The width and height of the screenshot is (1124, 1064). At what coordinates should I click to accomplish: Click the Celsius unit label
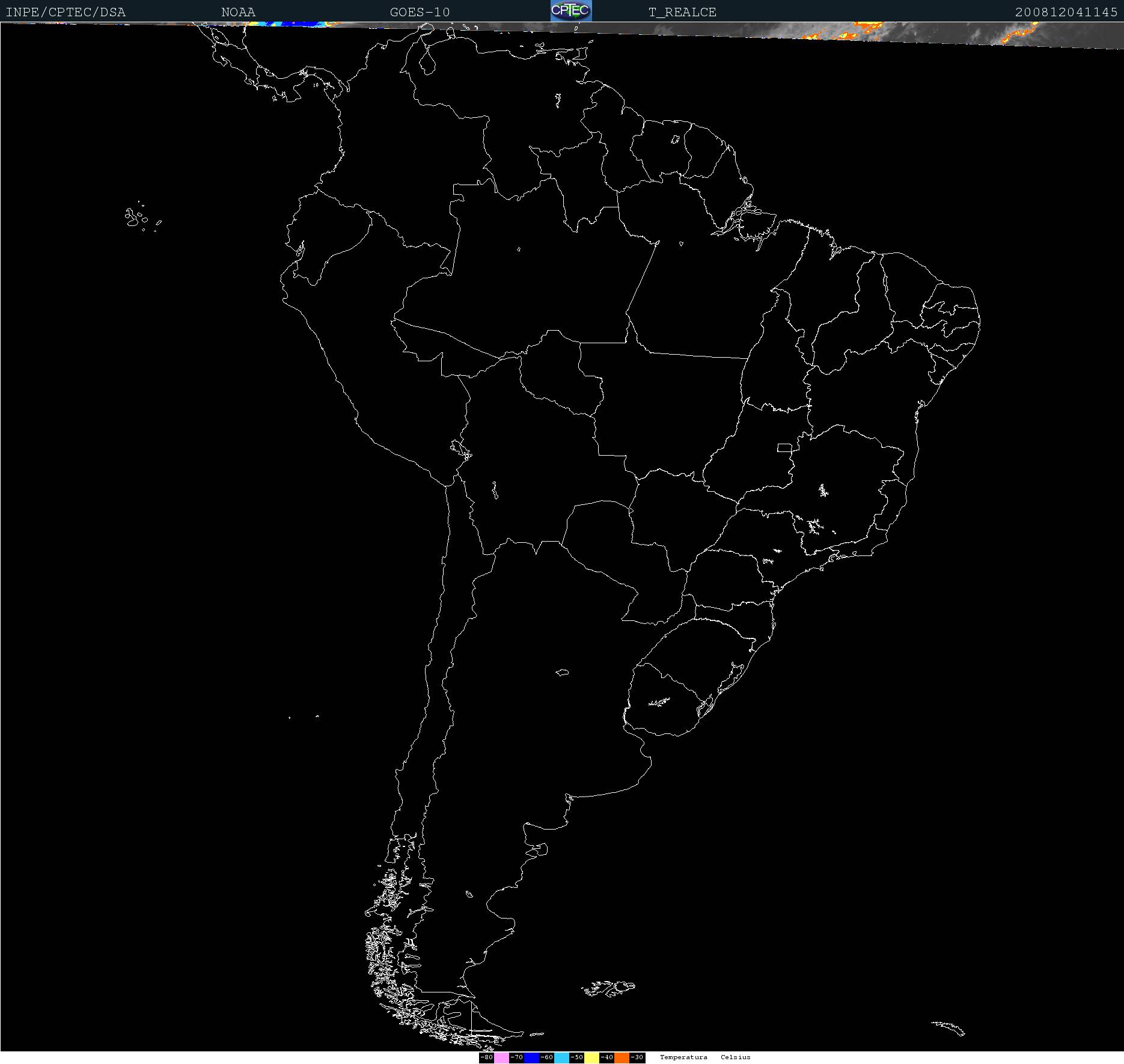tap(736, 1057)
